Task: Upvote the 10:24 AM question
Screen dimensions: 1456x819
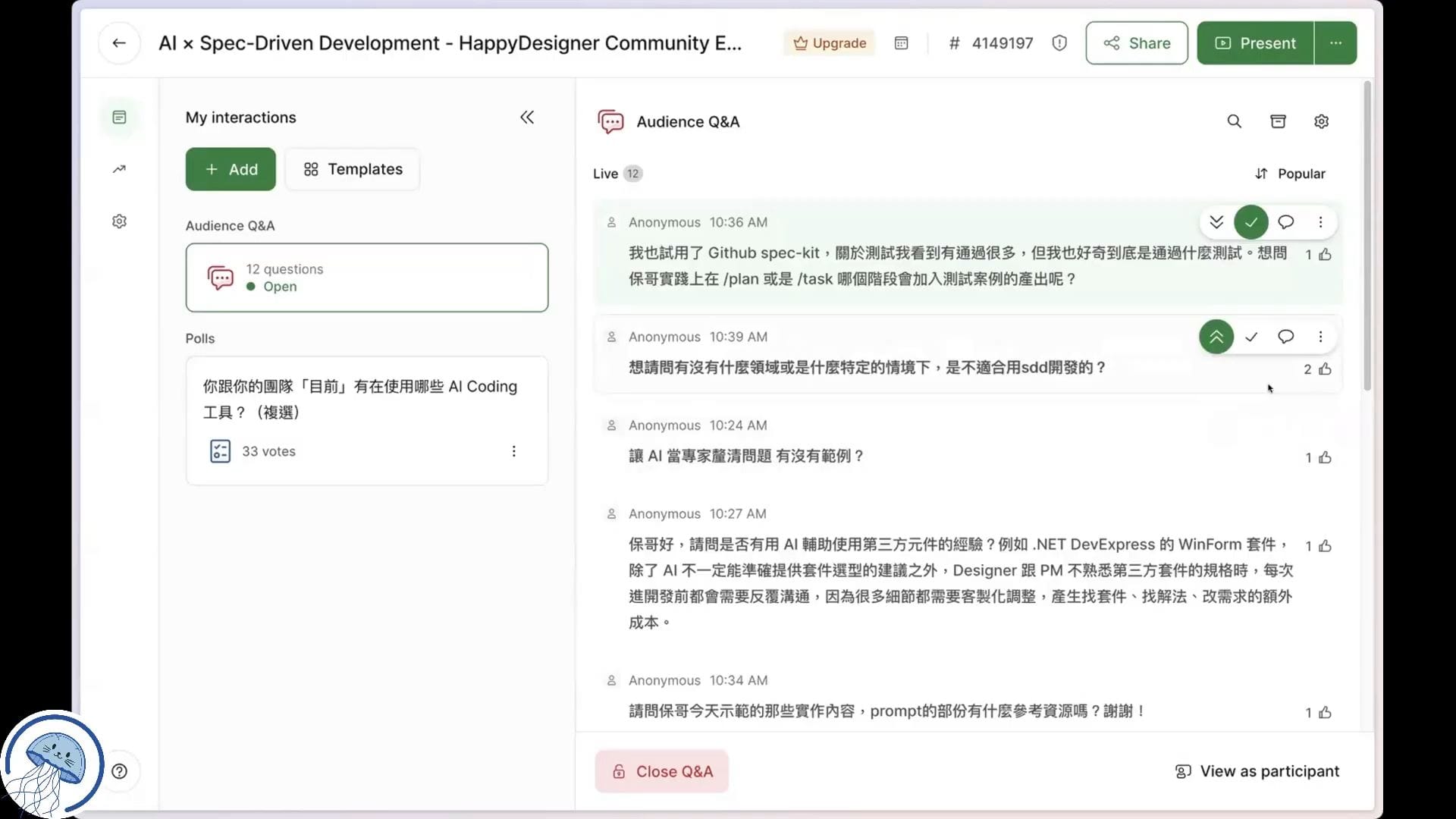Action: 1325,457
